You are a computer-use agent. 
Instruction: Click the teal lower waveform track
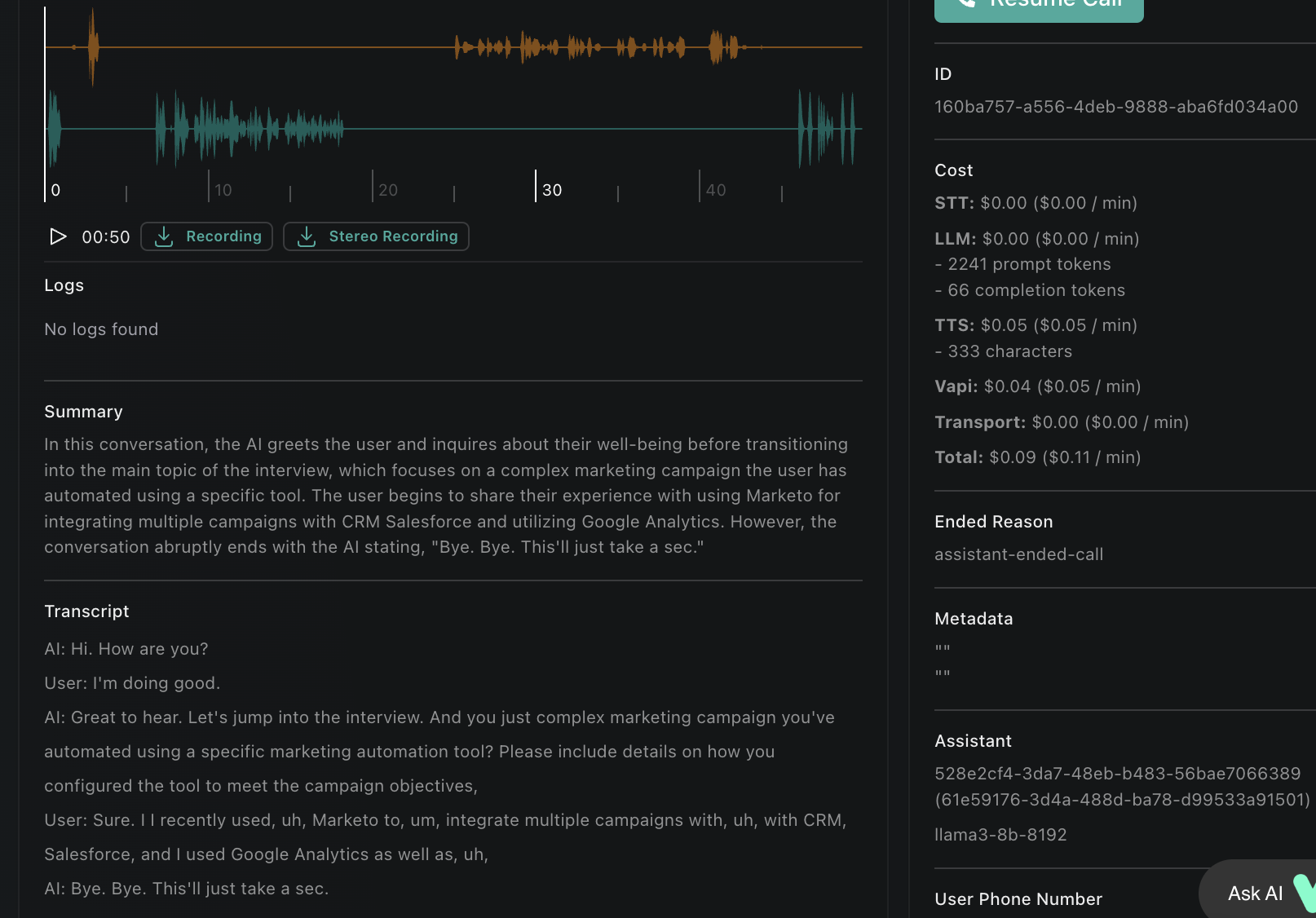click(453, 129)
